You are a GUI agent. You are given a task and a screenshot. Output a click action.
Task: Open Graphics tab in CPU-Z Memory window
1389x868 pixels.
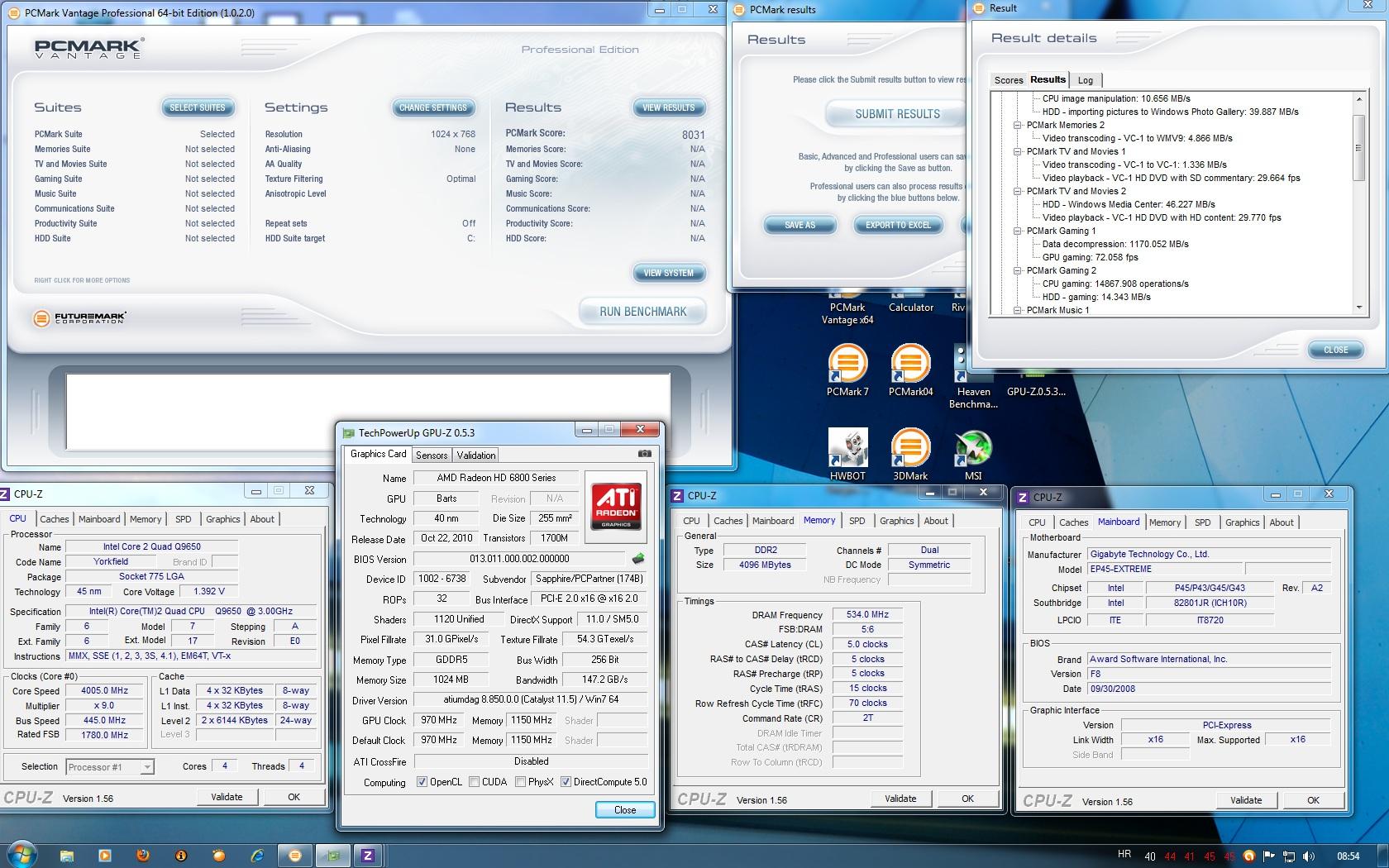coord(897,521)
